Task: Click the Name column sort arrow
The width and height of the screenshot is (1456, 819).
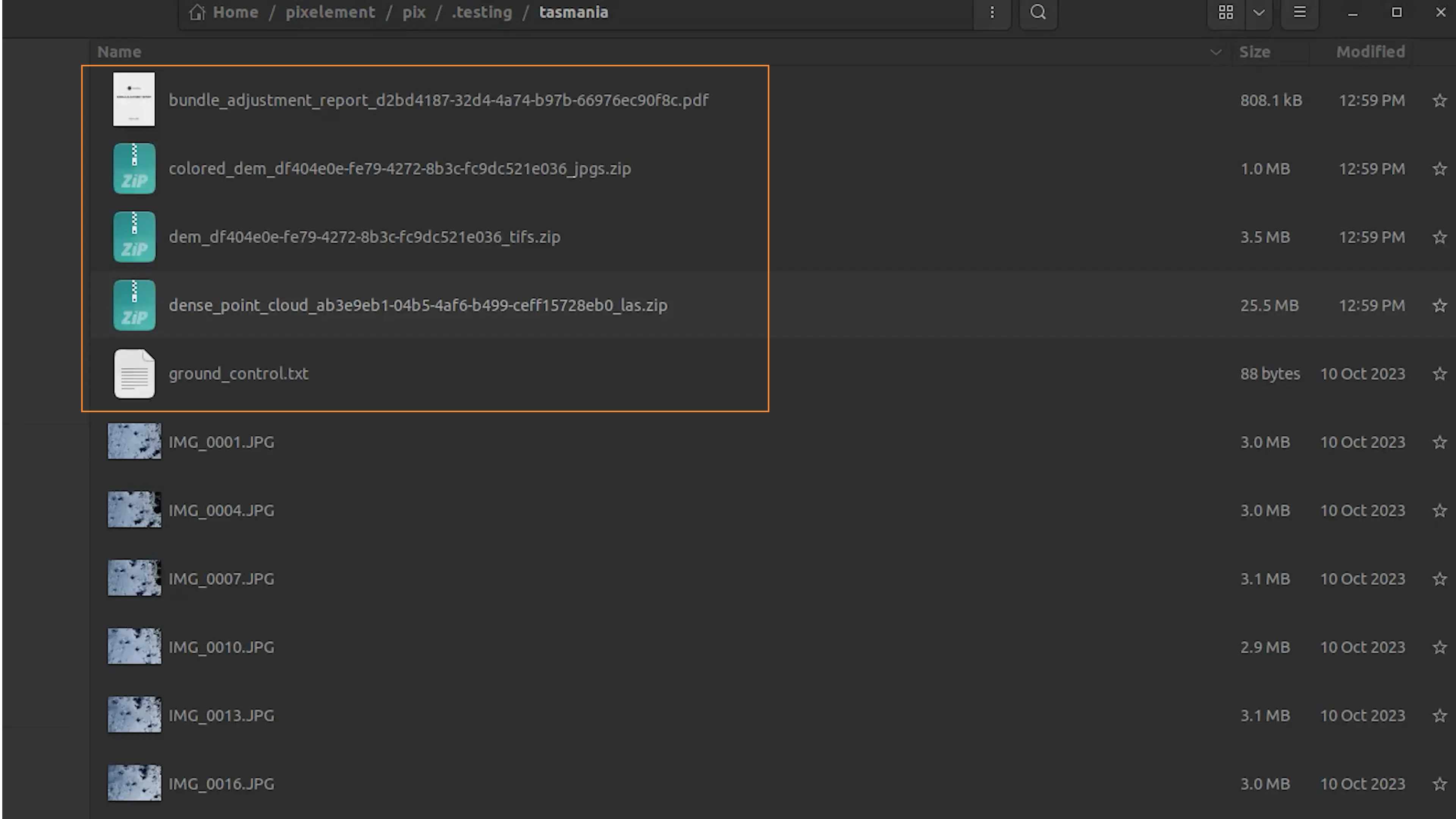Action: [x=1216, y=52]
